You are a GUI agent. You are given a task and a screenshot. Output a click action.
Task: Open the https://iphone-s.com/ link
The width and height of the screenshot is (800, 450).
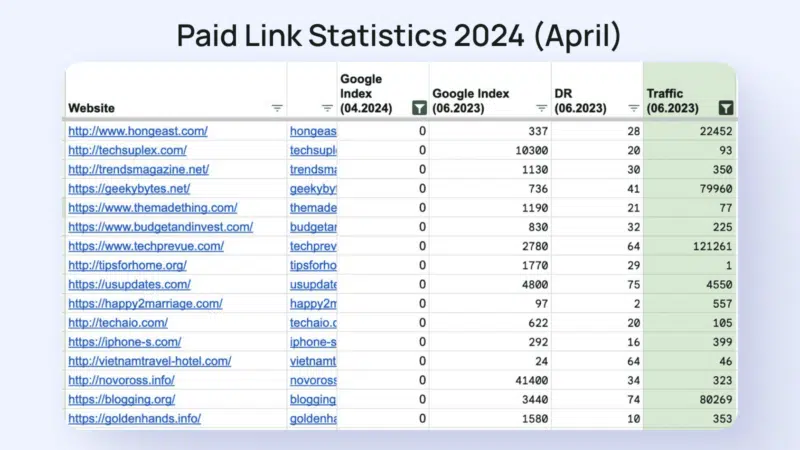[124, 342]
